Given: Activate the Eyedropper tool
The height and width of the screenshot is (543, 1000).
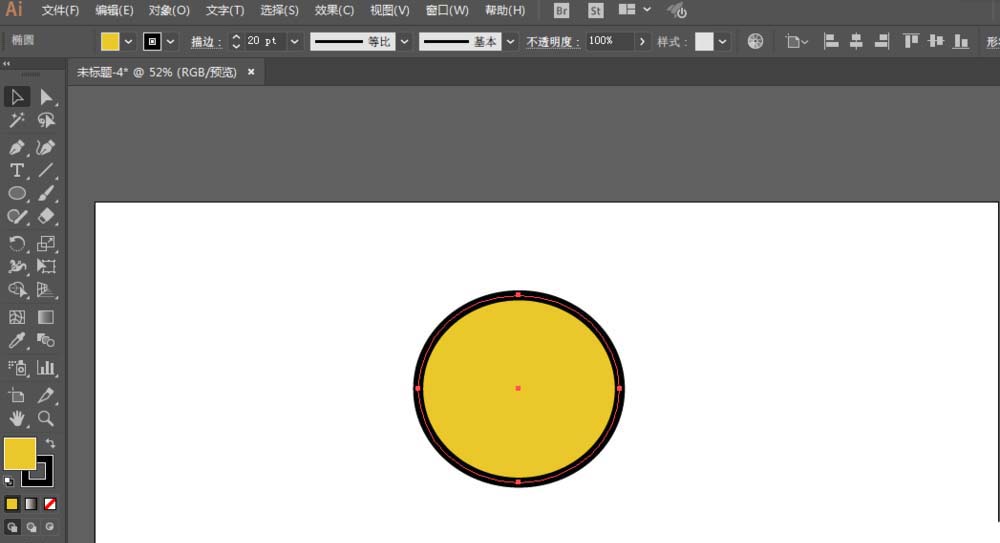Looking at the screenshot, I should pyautogui.click(x=17, y=342).
